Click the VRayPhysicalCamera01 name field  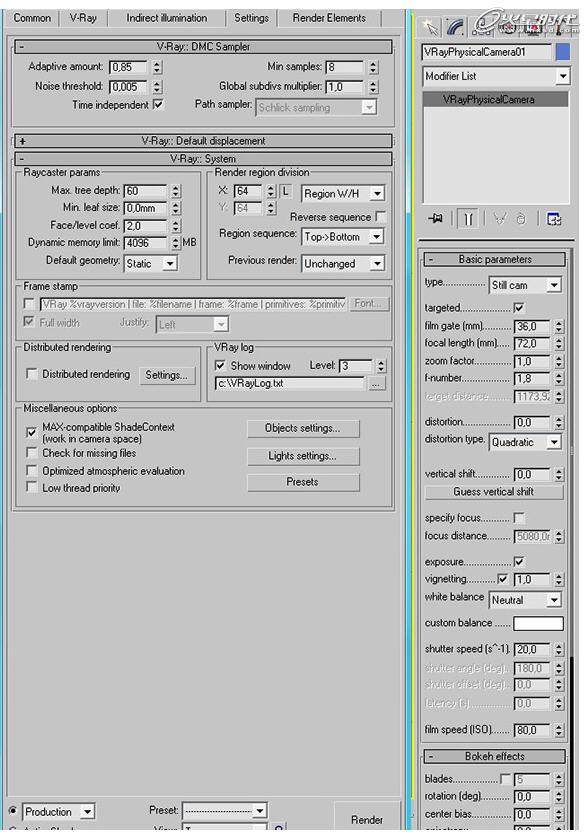tap(487, 52)
